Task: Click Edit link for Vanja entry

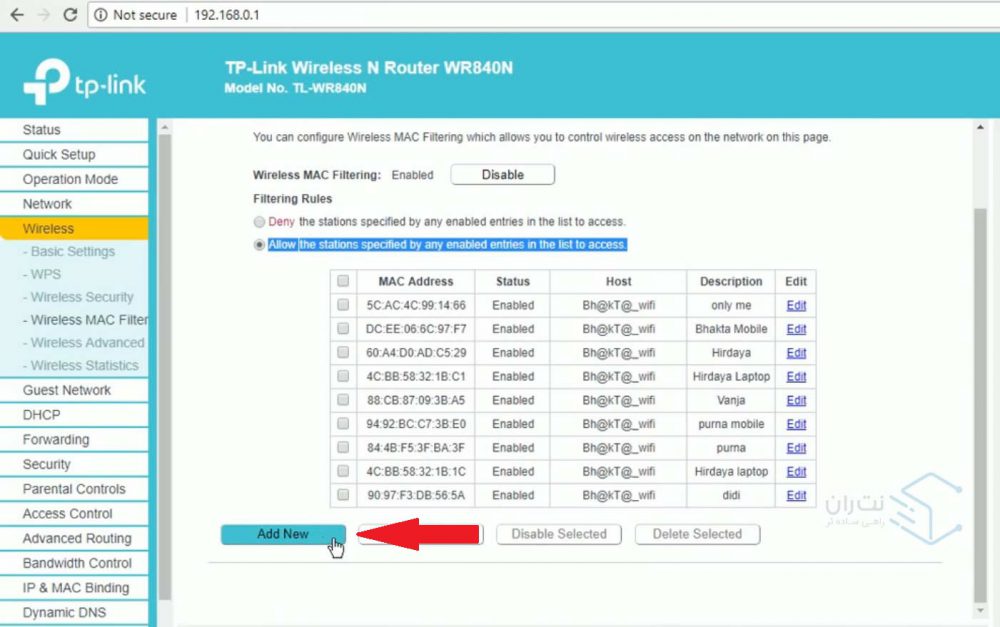Action: [796, 400]
